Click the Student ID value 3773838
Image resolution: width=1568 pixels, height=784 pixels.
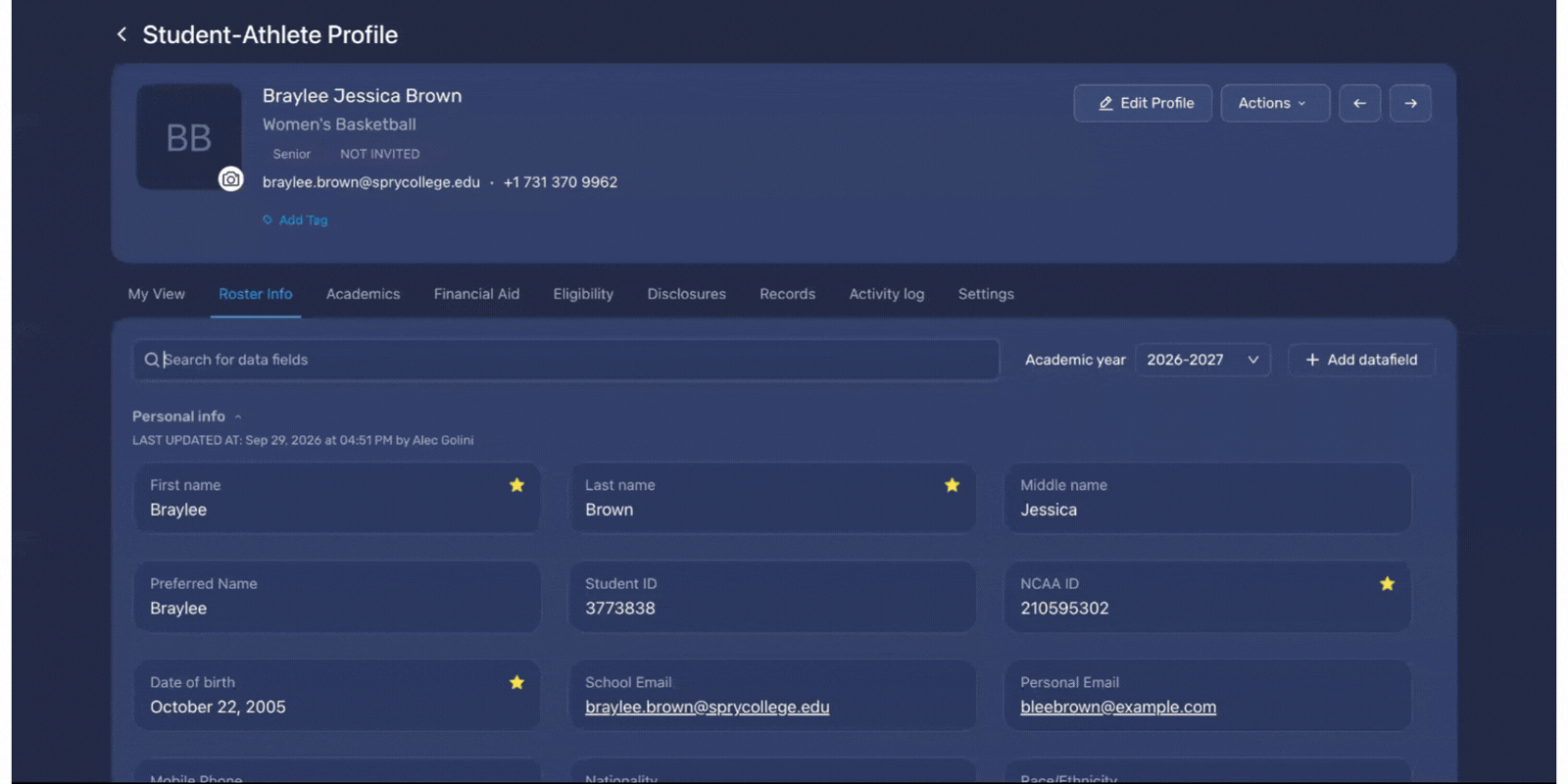click(620, 609)
